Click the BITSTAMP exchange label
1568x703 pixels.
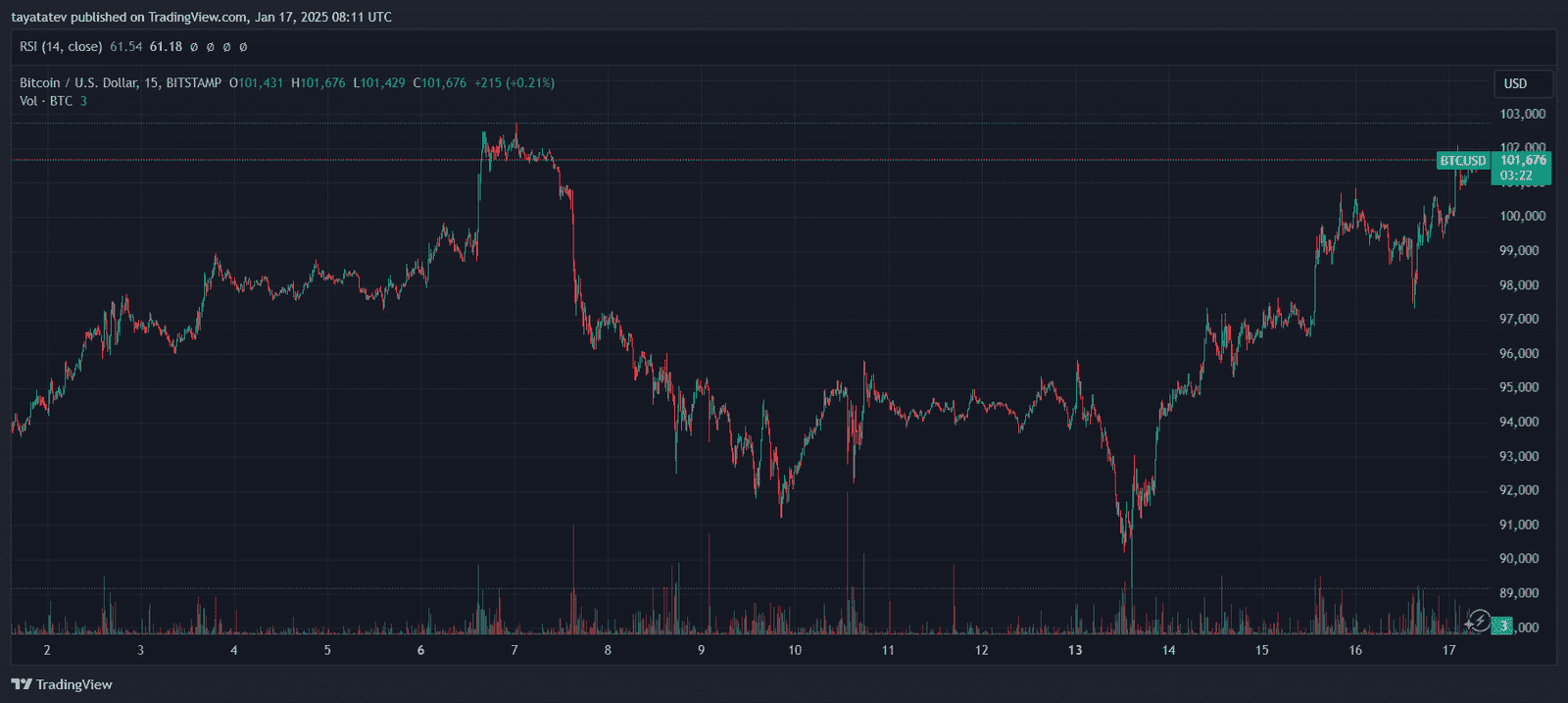pyautogui.click(x=194, y=82)
